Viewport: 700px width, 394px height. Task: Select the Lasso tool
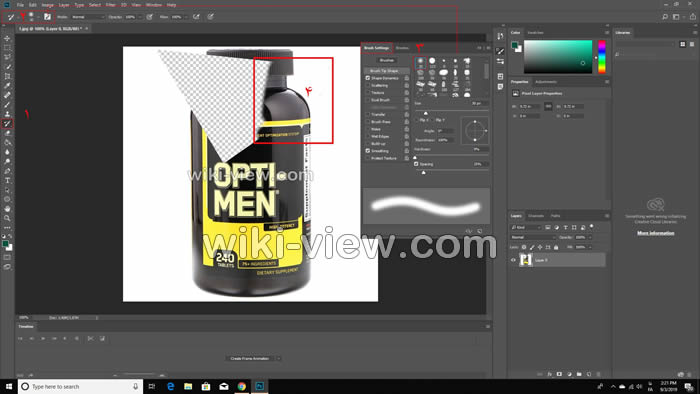(x=7, y=57)
